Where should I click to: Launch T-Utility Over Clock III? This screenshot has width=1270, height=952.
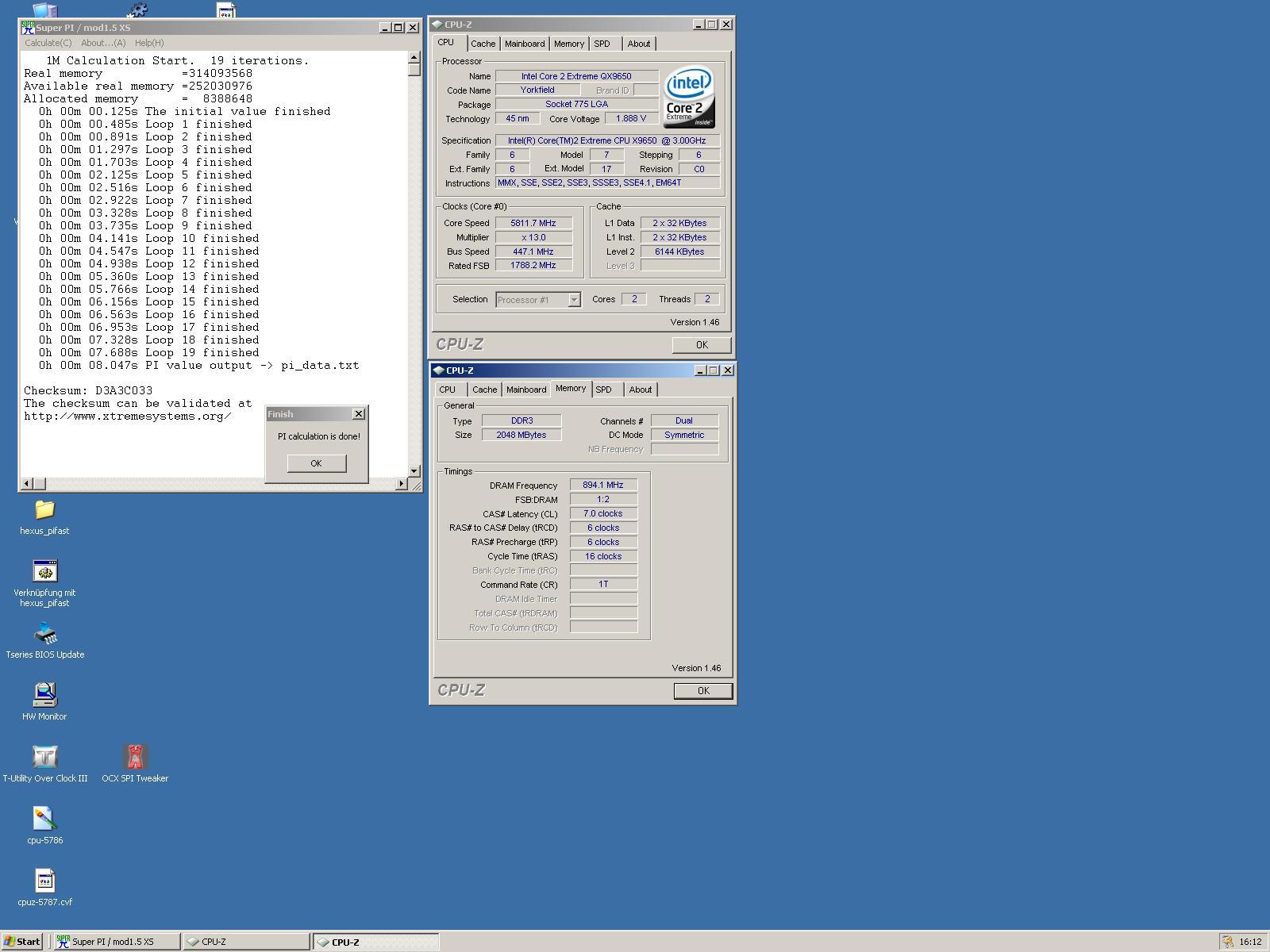coord(44,757)
